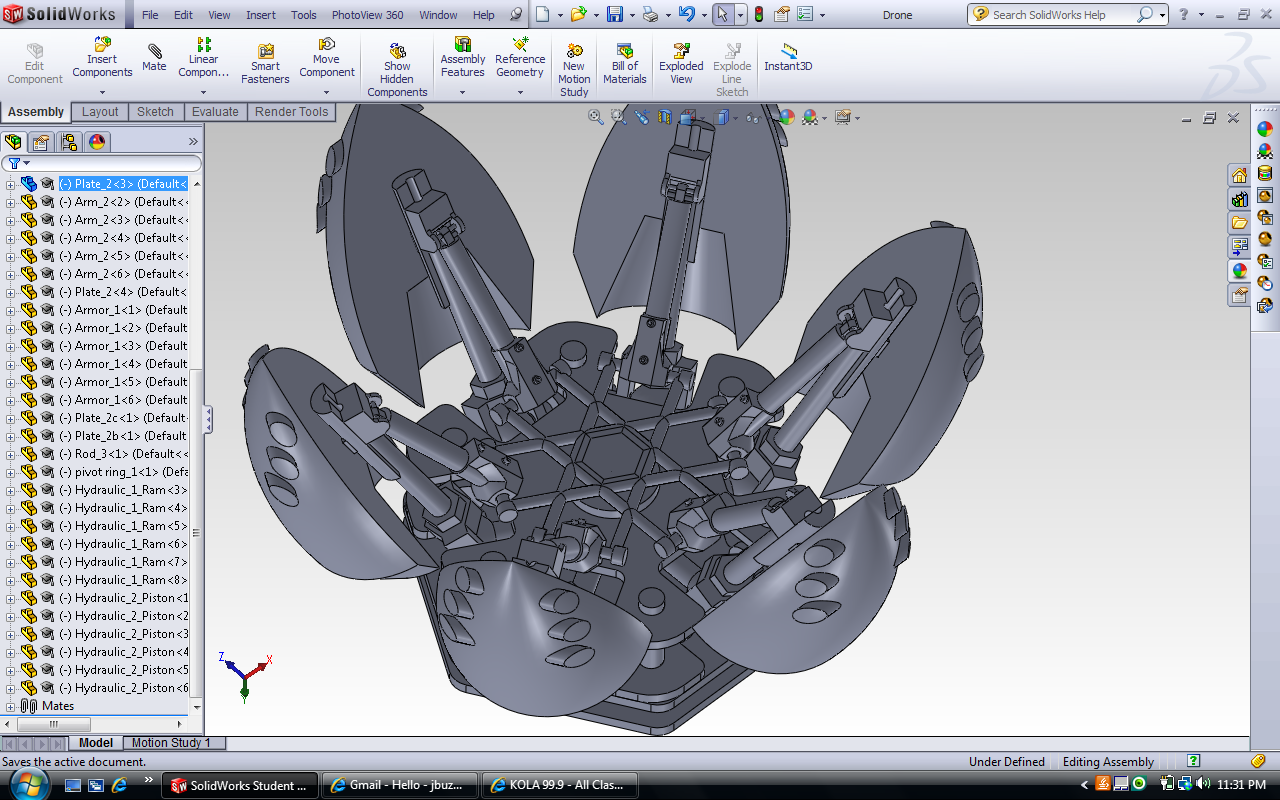Screen dimensions: 1280x800
Task: Click the New document icon
Action: [542, 15]
